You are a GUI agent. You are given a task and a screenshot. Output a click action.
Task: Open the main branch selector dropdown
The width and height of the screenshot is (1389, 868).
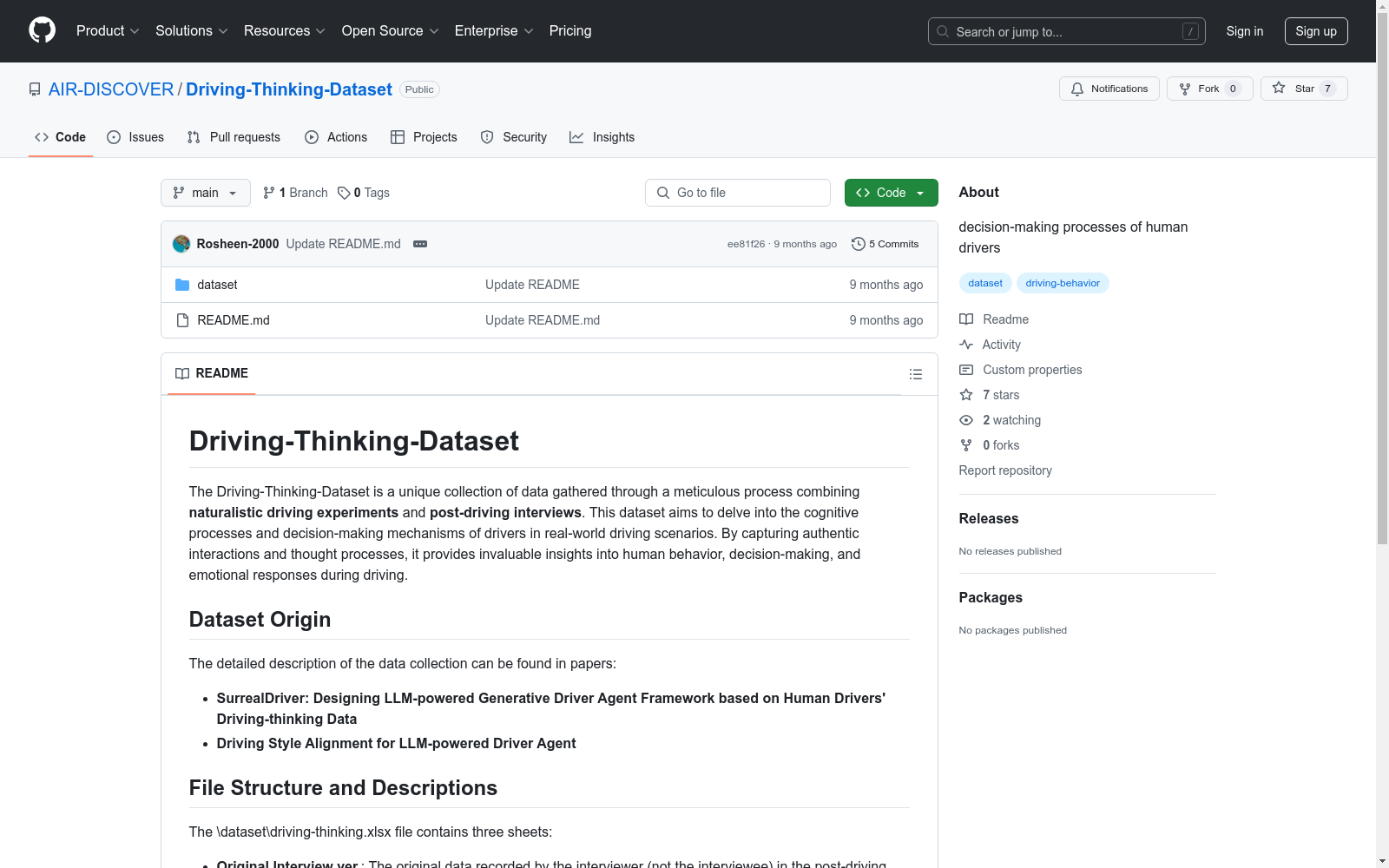(206, 193)
